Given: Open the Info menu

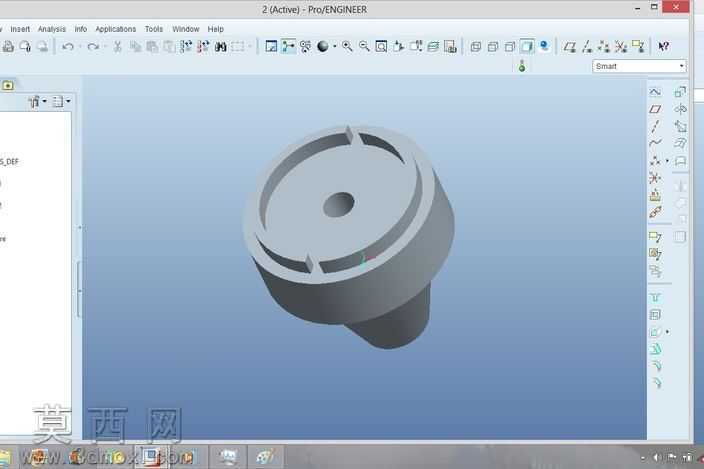Looking at the screenshot, I should [81, 29].
